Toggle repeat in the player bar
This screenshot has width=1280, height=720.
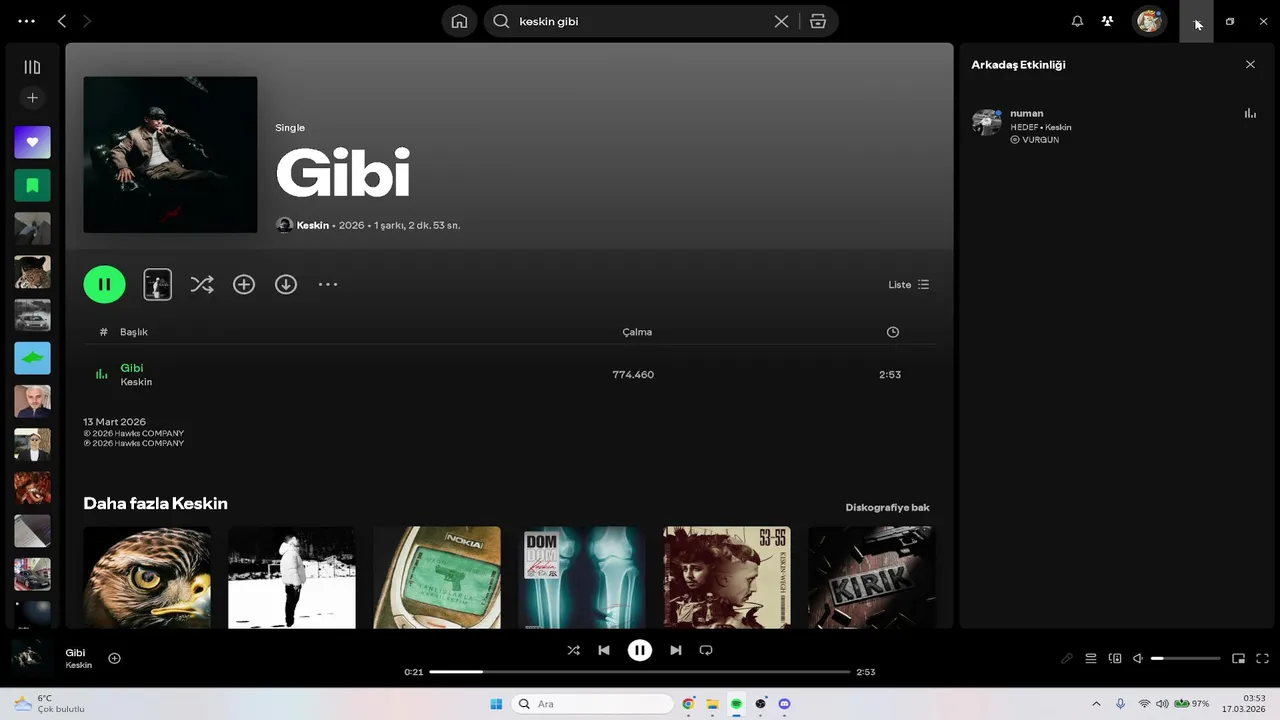tap(706, 650)
